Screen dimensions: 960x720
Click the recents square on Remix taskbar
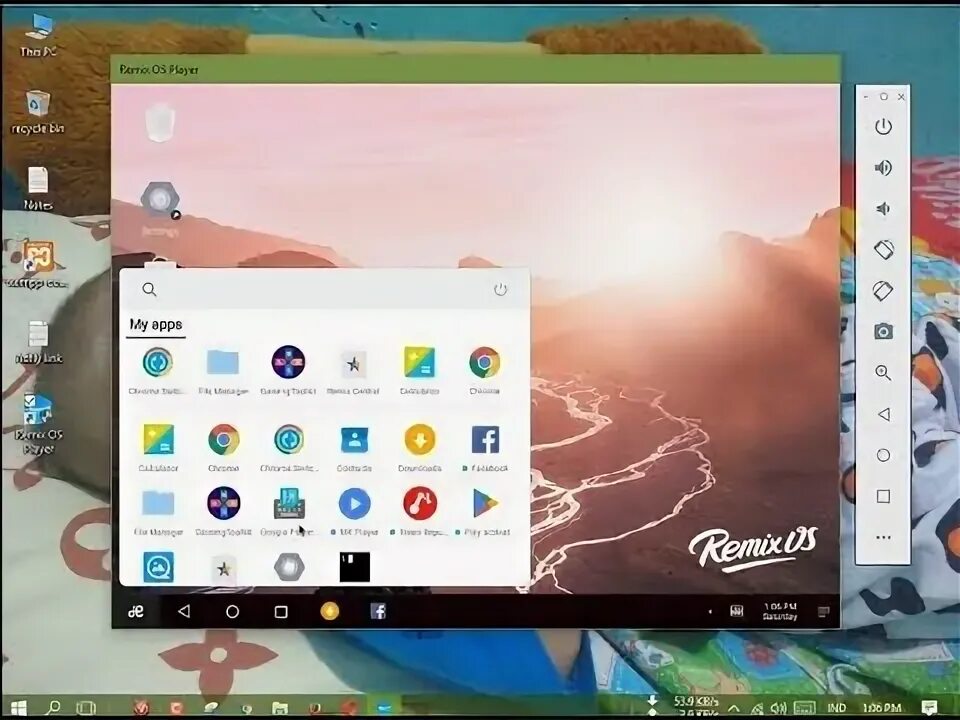point(281,612)
